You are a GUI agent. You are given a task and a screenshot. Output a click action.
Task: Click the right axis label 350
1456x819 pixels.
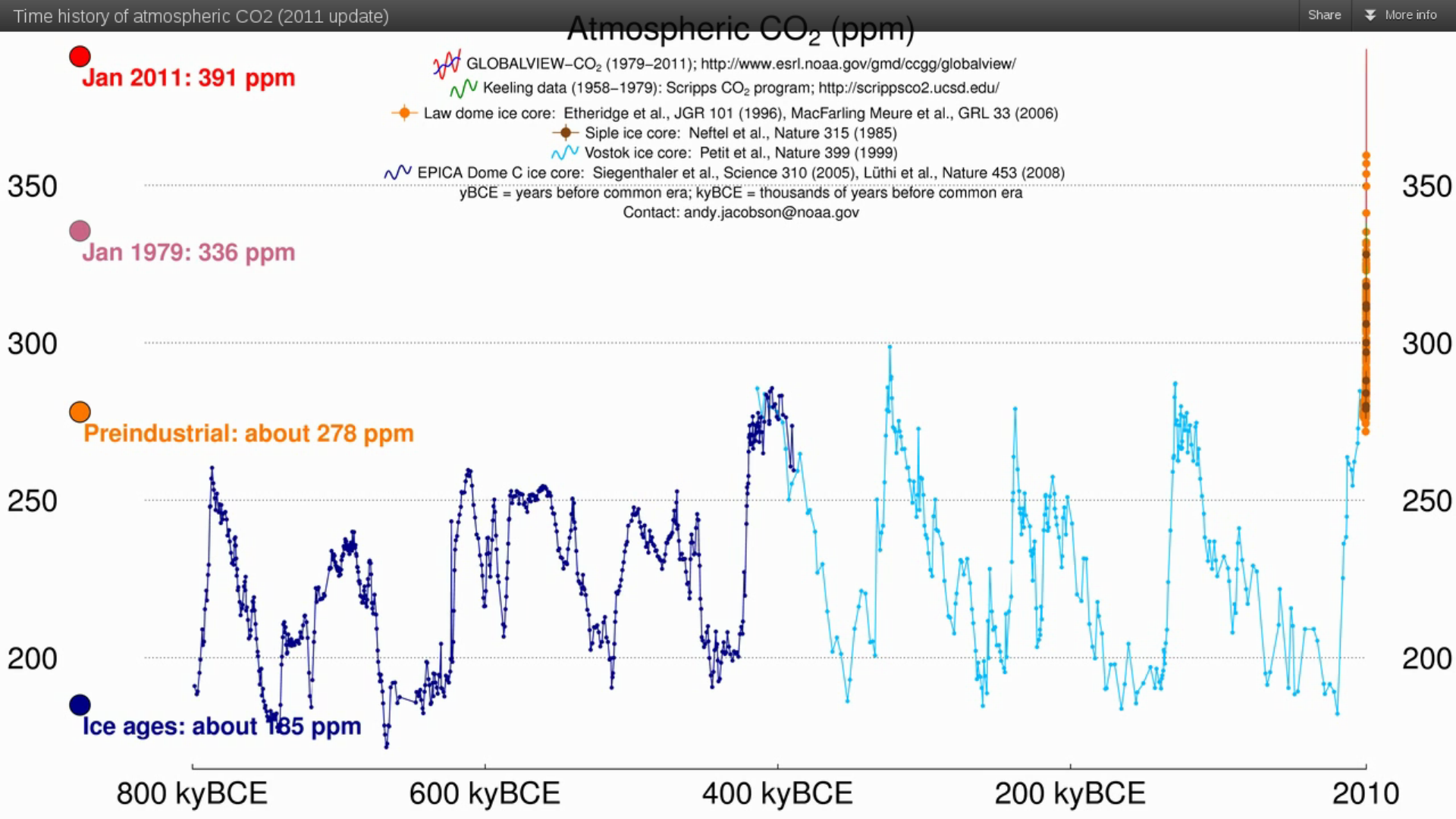coord(1427,186)
